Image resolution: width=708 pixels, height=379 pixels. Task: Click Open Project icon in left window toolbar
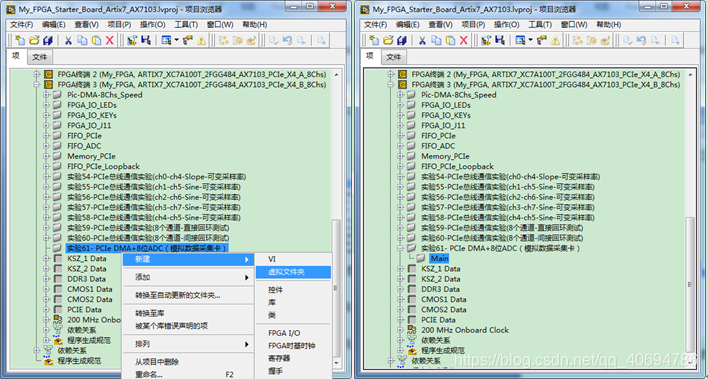point(34,41)
